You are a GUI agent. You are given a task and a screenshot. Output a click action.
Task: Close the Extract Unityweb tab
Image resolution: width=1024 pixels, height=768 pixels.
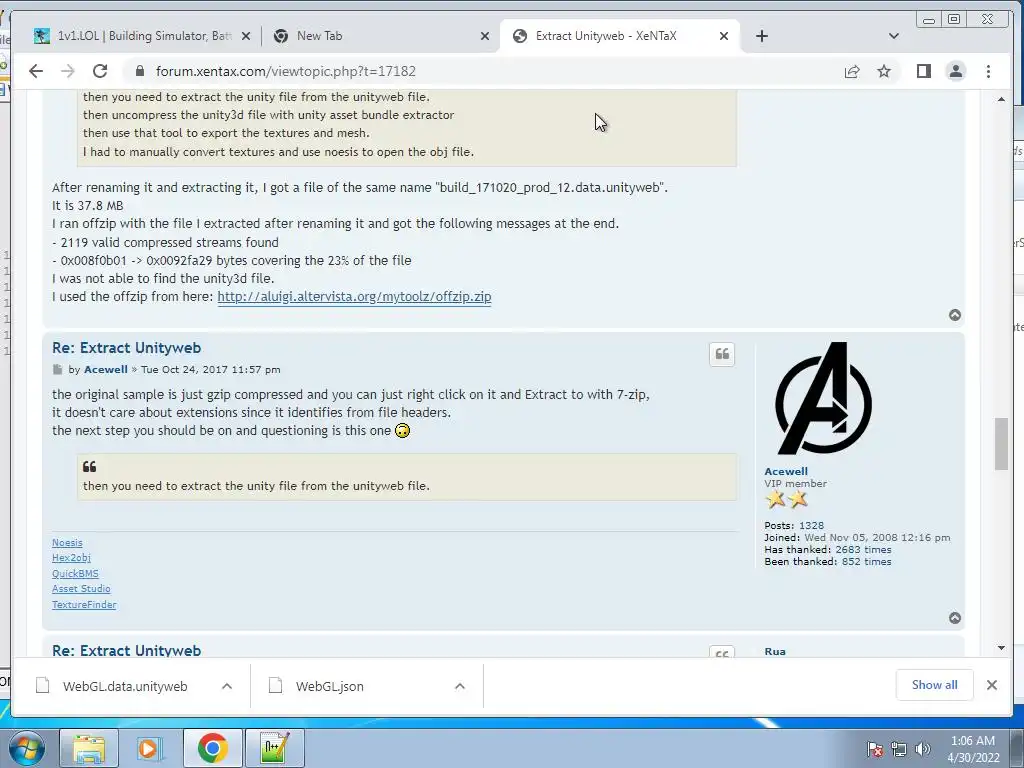(724, 37)
